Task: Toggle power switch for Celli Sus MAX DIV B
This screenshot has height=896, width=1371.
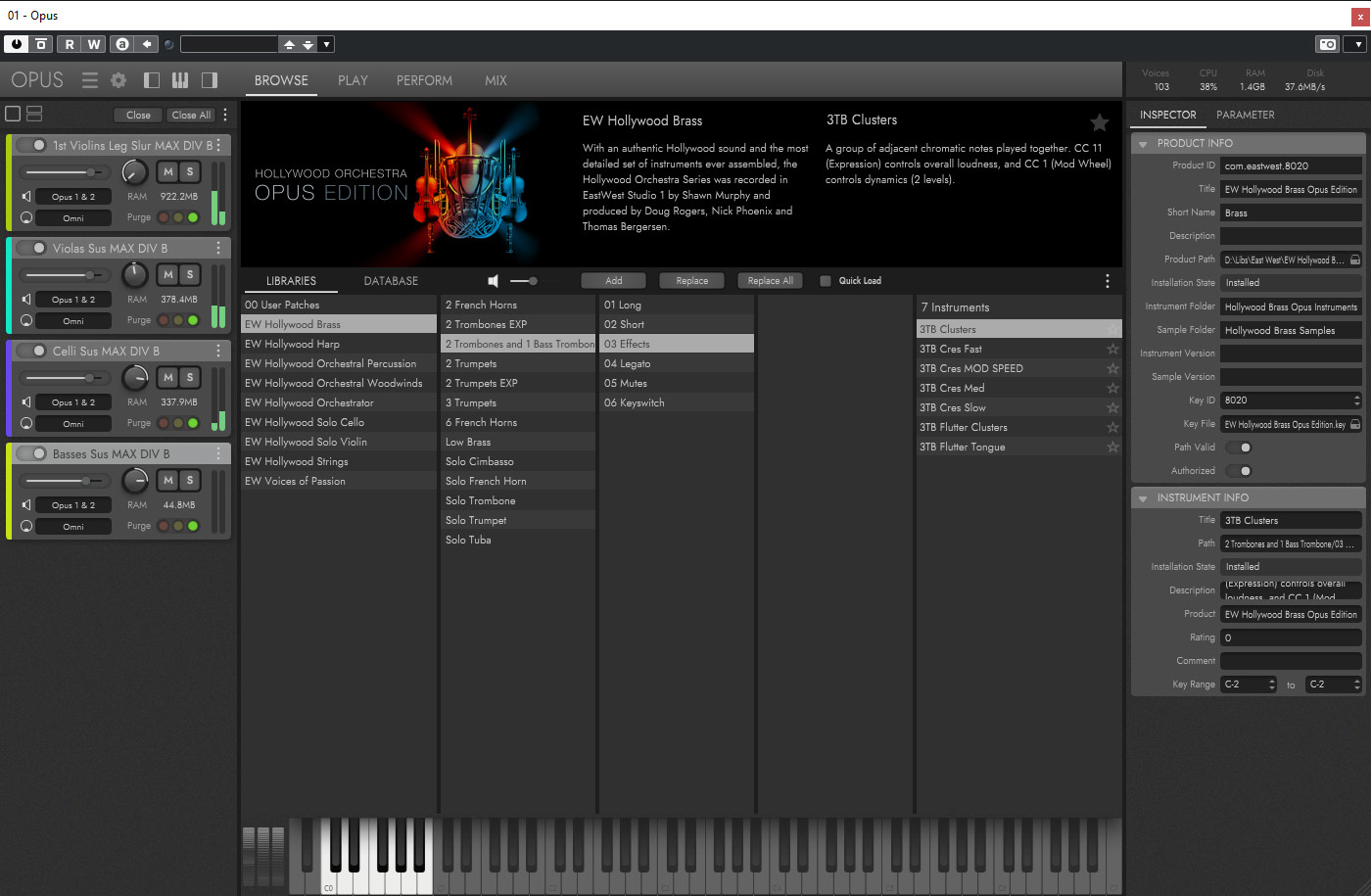Action: [33, 351]
